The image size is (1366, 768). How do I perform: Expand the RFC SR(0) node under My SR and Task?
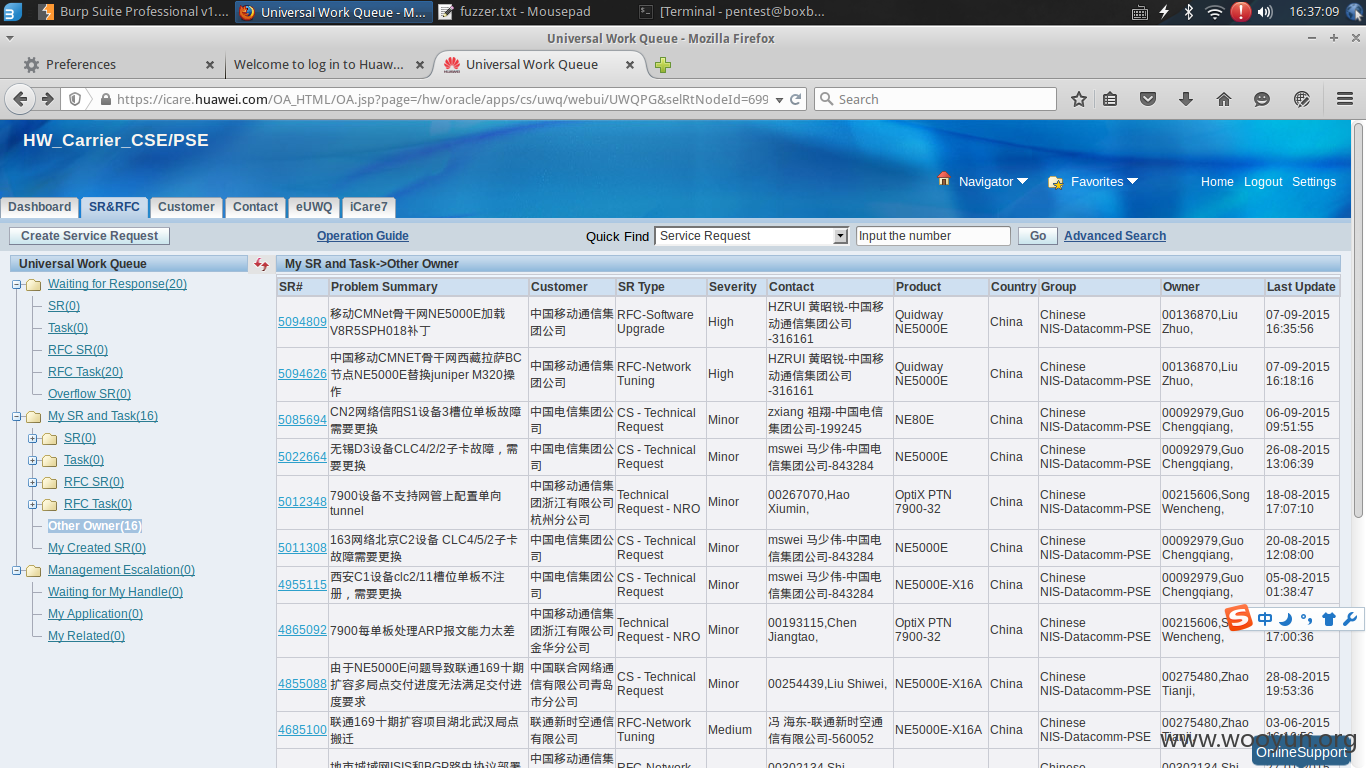33,482
